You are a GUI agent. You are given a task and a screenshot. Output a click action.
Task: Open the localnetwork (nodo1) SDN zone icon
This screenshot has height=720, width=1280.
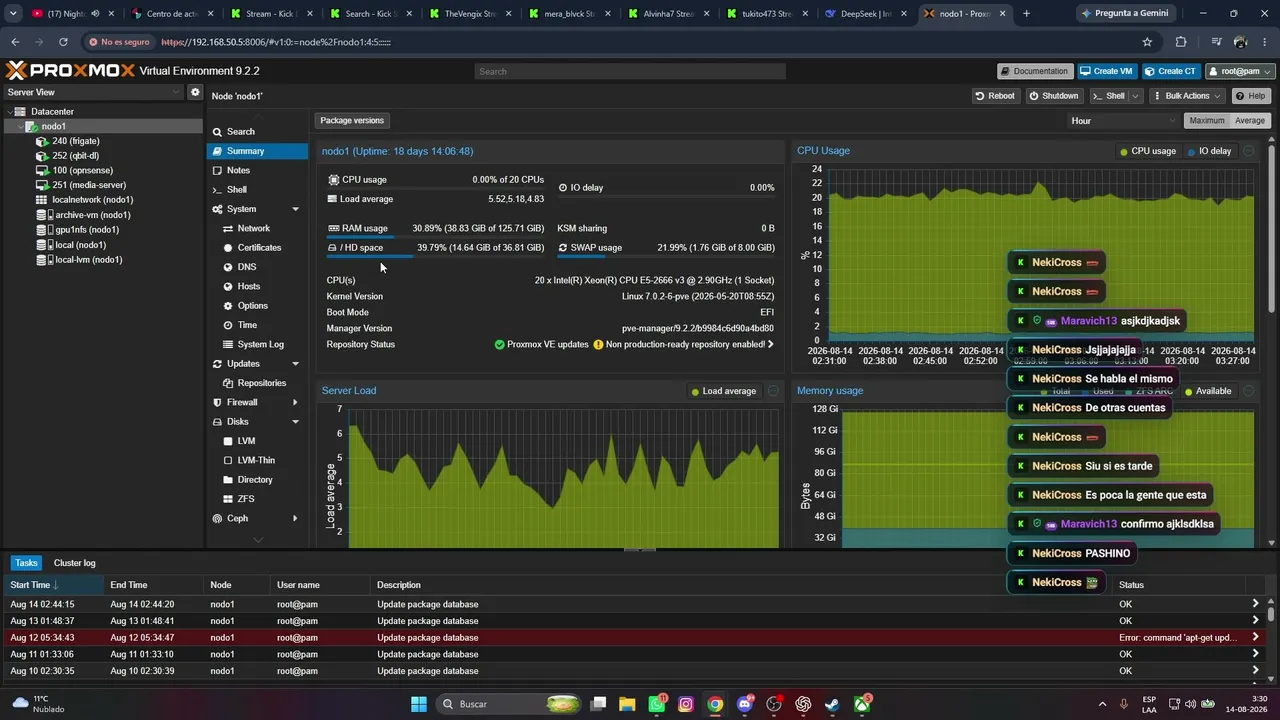[42, 200]
